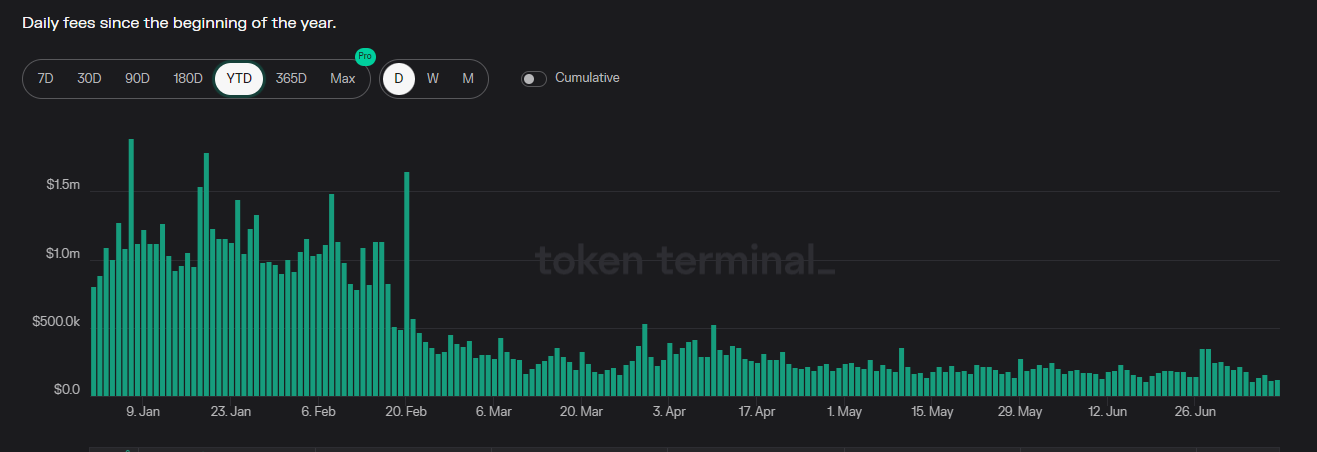1317x452 pixels.
Task: Choose M monthly granularity
Action: coord(468,79)
